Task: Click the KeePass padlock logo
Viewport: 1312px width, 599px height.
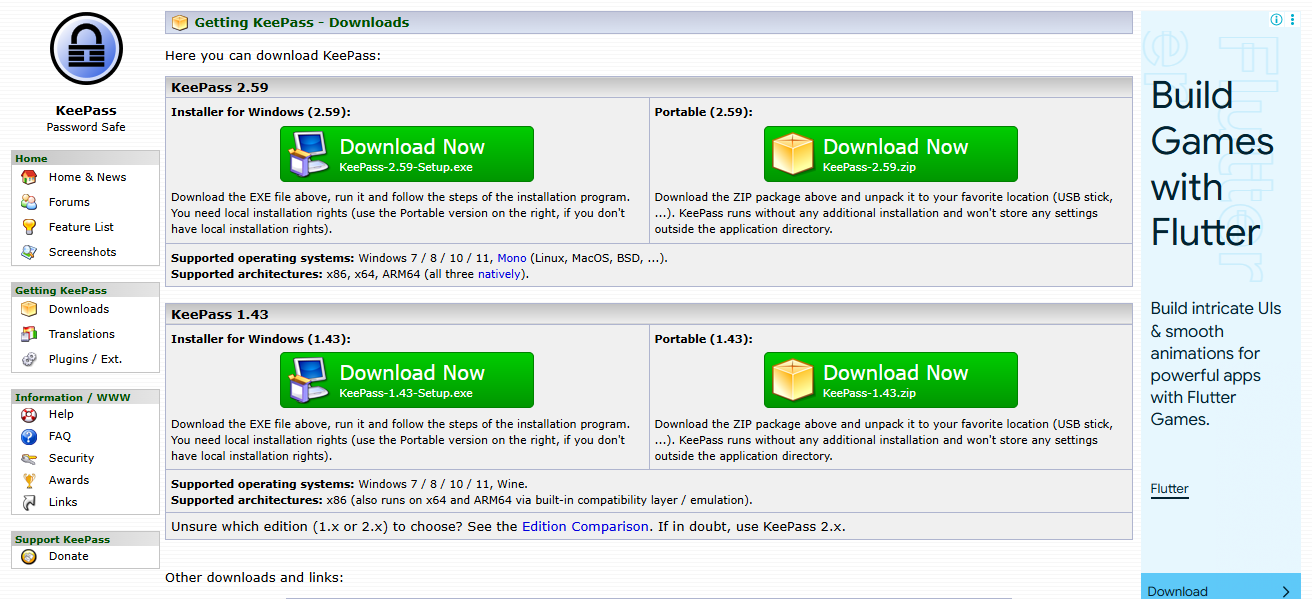Action: [x=86, y=50]
